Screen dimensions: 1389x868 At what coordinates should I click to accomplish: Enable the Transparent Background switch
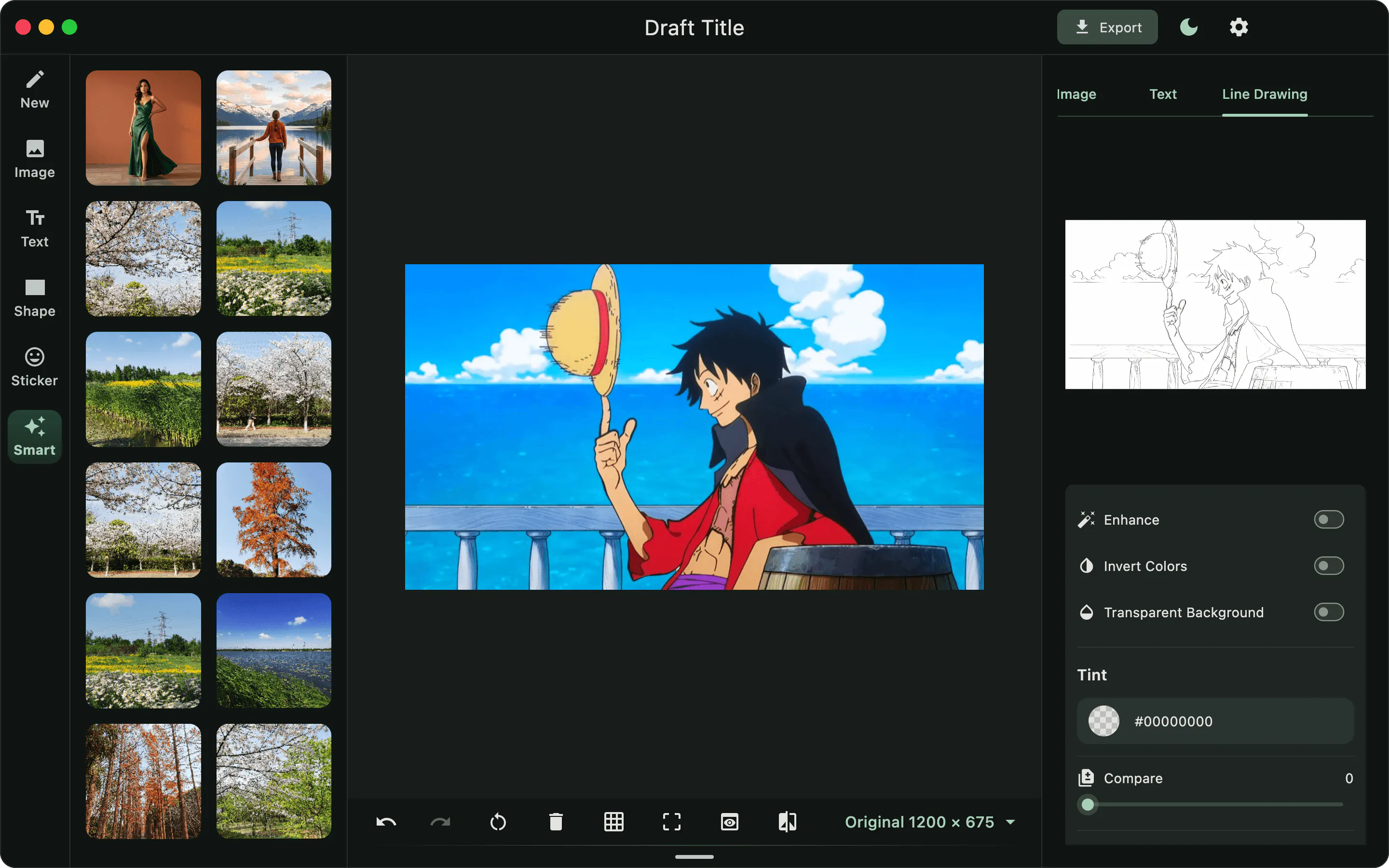[x=1329, y=612]
